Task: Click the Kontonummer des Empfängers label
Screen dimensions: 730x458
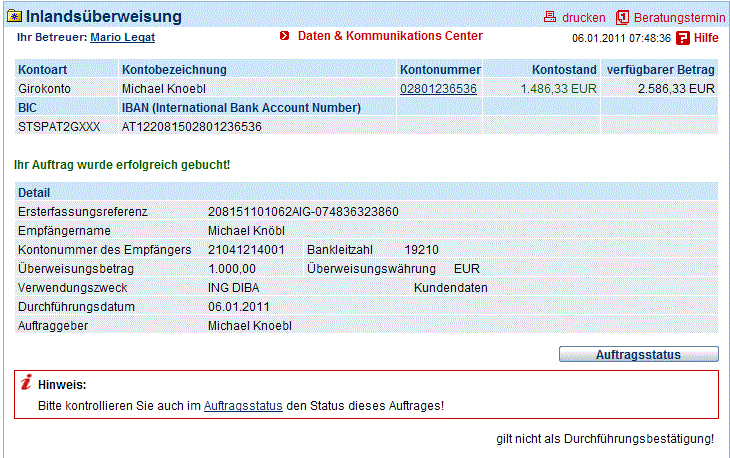Action: coord(105,250)
